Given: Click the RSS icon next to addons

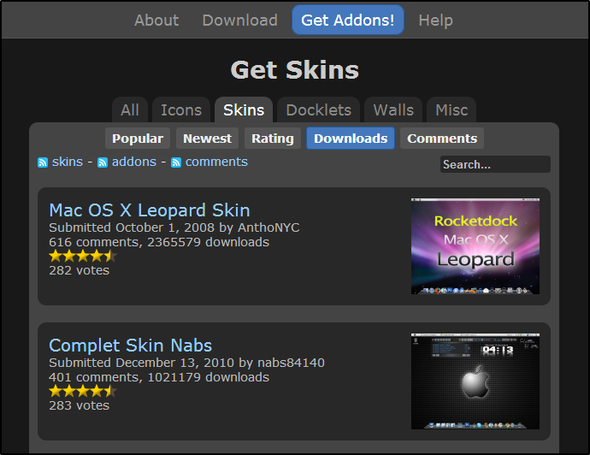Looking at the screenshot, I should [x=102, y=163].
